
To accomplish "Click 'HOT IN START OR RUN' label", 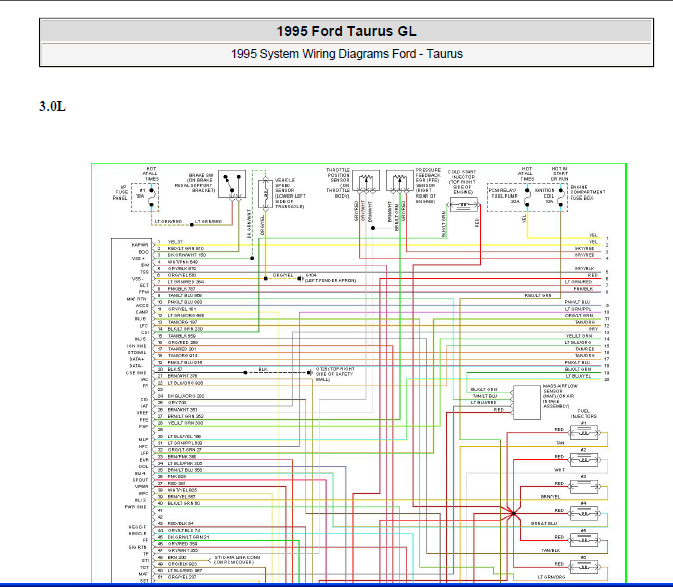I will [560, 174].
